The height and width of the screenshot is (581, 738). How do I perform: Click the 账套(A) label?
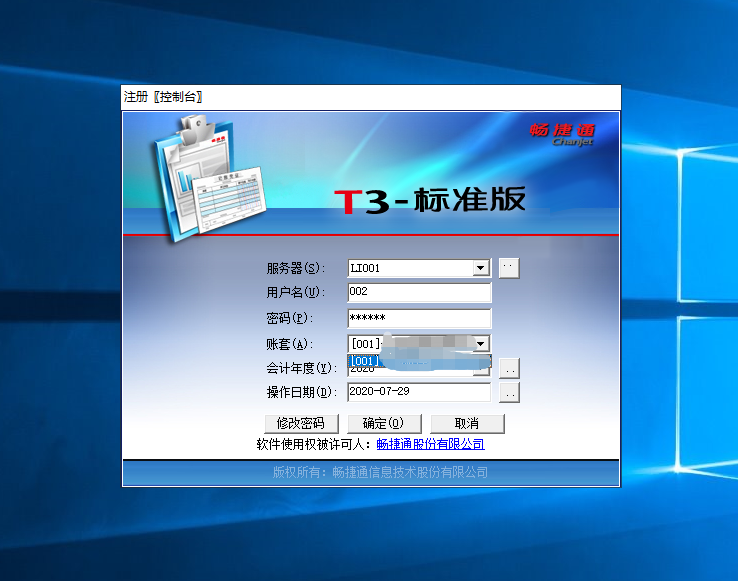[289, 344]
